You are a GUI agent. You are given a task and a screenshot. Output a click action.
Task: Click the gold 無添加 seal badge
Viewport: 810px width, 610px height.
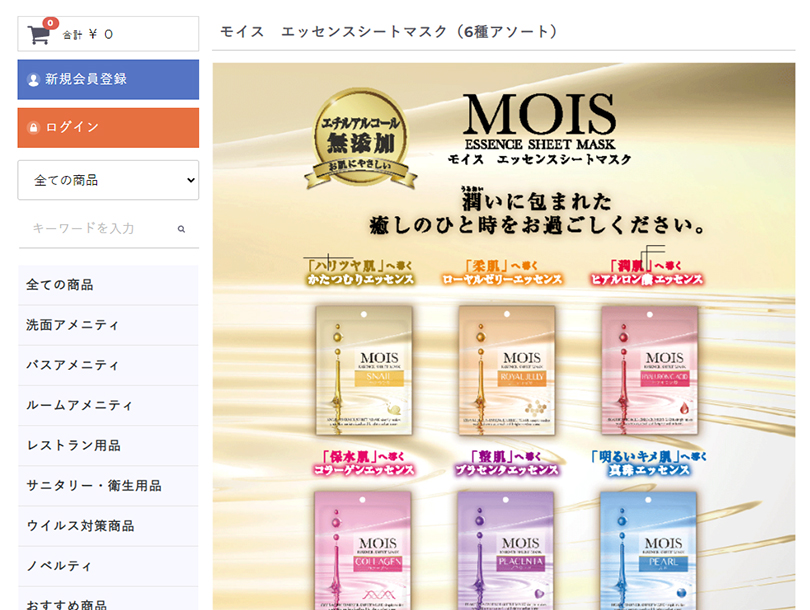(x=361, y=137)
